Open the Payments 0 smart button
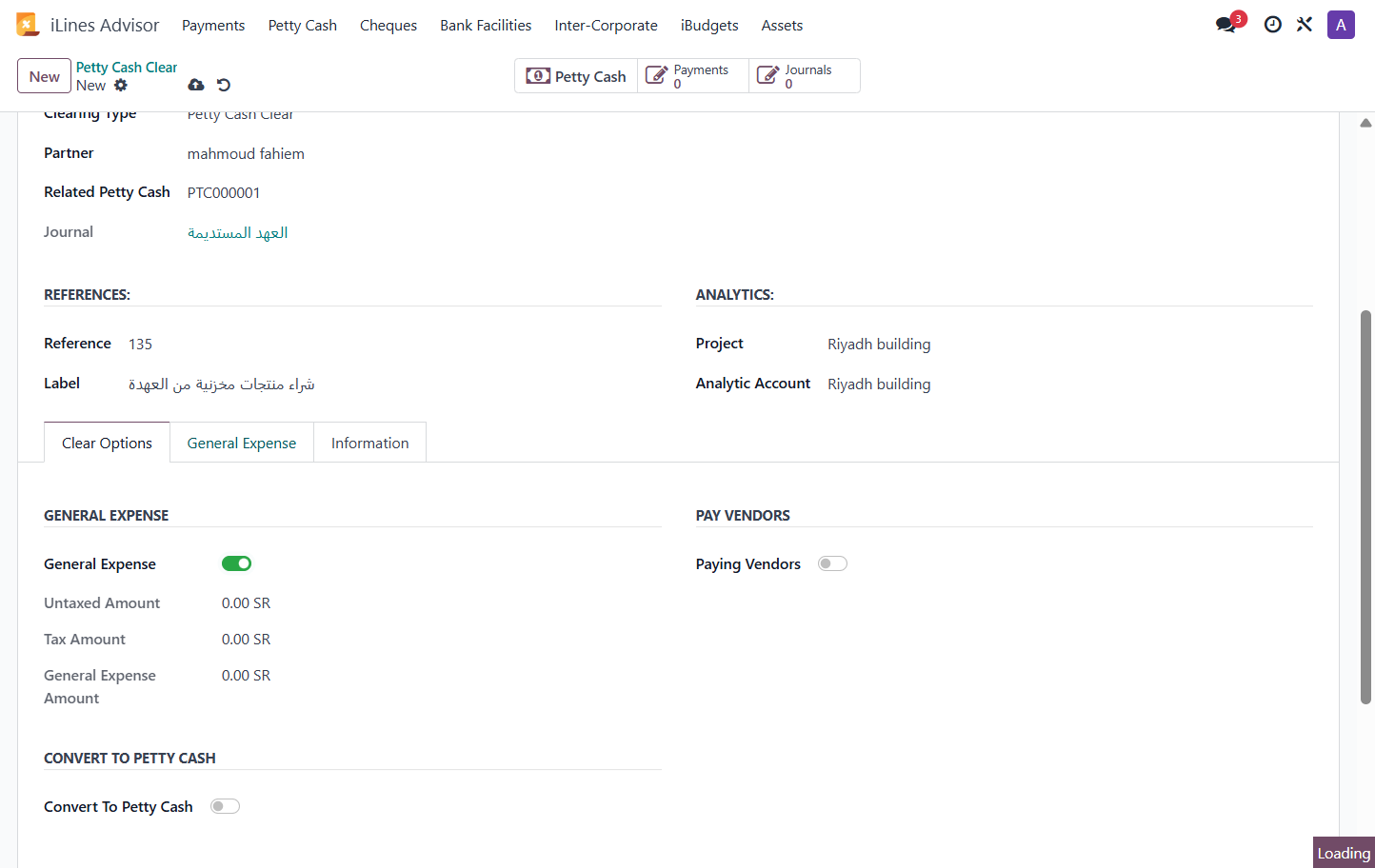The image size is (1375, 868). coord(693,76)
